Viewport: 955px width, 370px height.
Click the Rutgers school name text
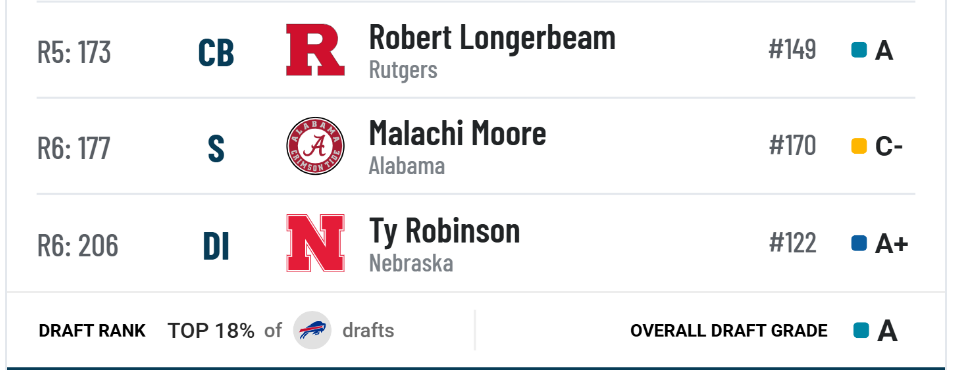[x=403, y=69]
